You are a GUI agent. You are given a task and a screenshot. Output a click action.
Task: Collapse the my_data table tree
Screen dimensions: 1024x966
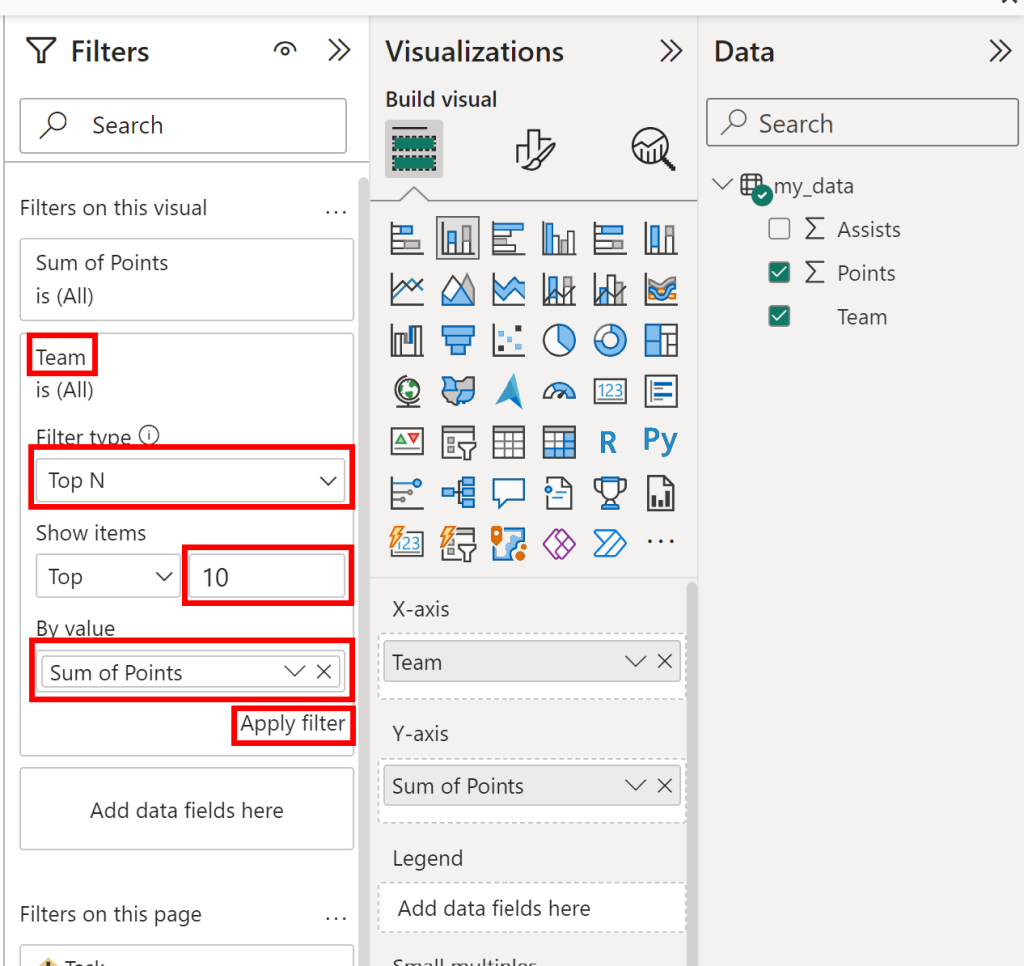click(x=721, y=185)
